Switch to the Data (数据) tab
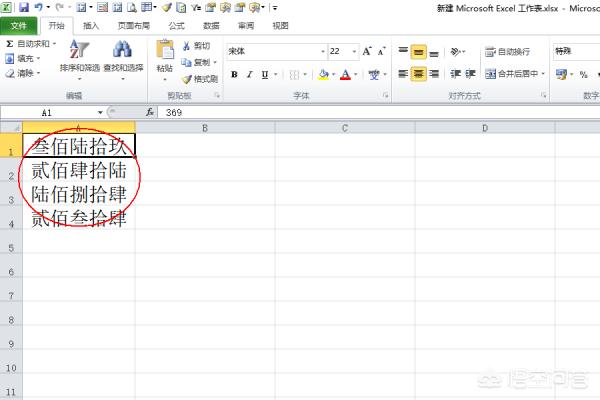The width and height of the screenshot is (600, 400). pos(211,26)
